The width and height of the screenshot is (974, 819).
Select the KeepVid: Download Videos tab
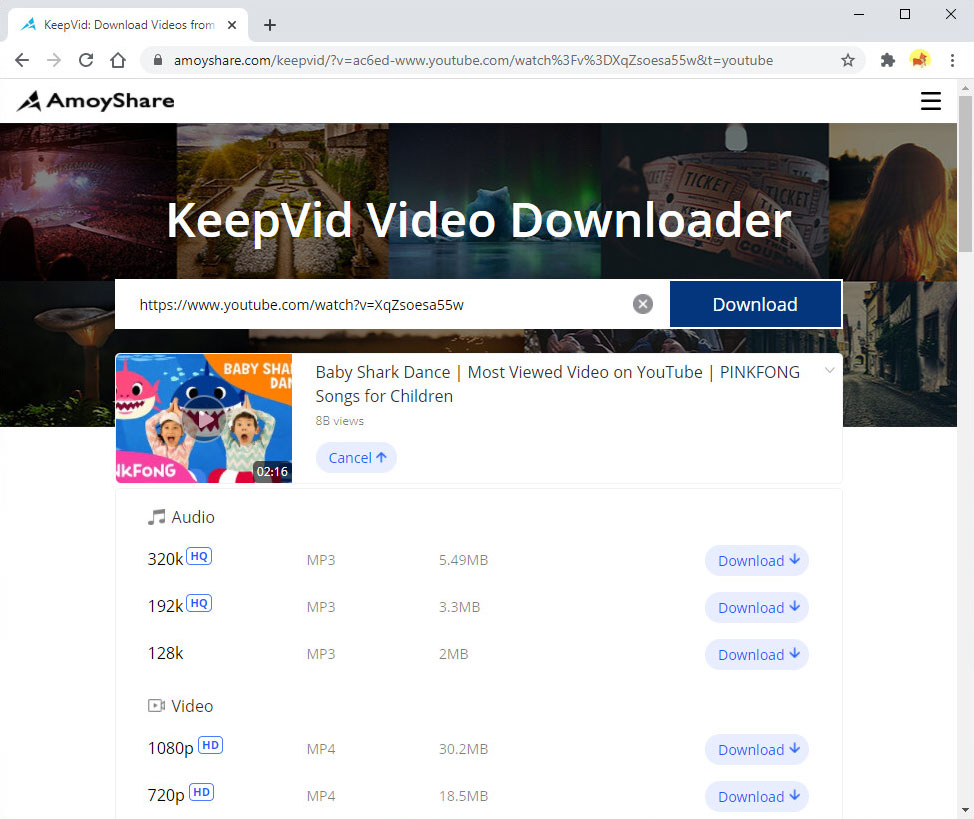coord(128,25)
